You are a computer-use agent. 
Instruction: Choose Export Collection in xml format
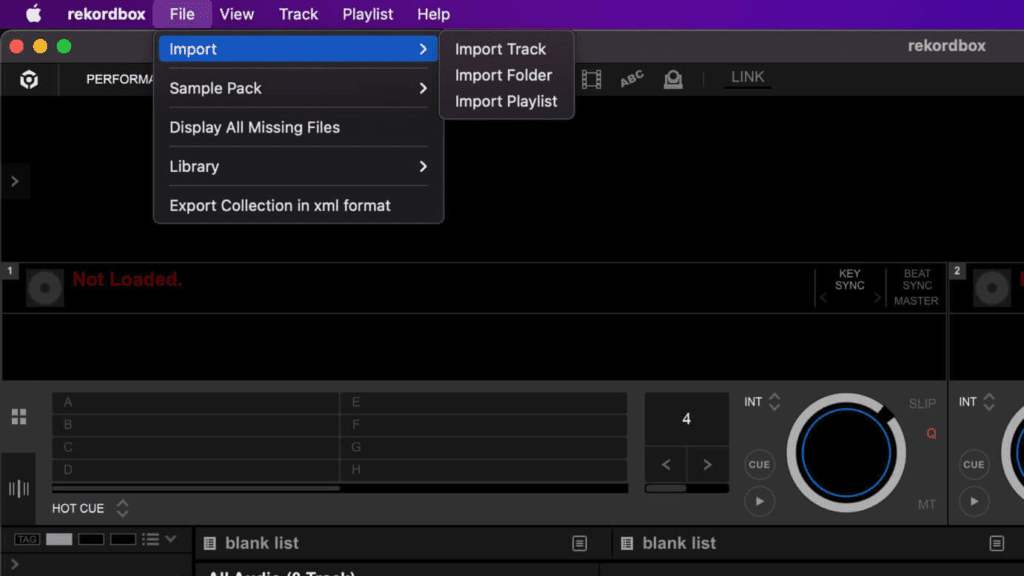click(x=280, y=205)
